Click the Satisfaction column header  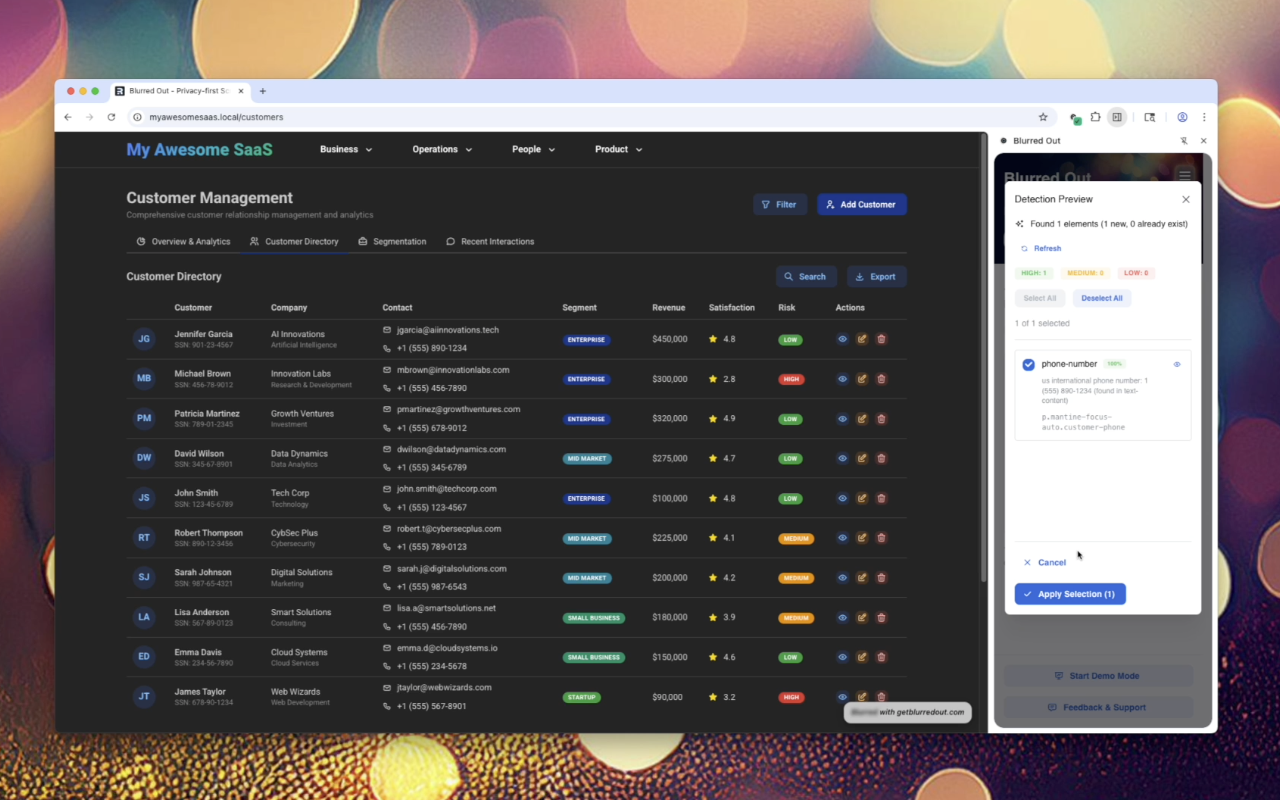pyautogui.click(x=732, y=308)
